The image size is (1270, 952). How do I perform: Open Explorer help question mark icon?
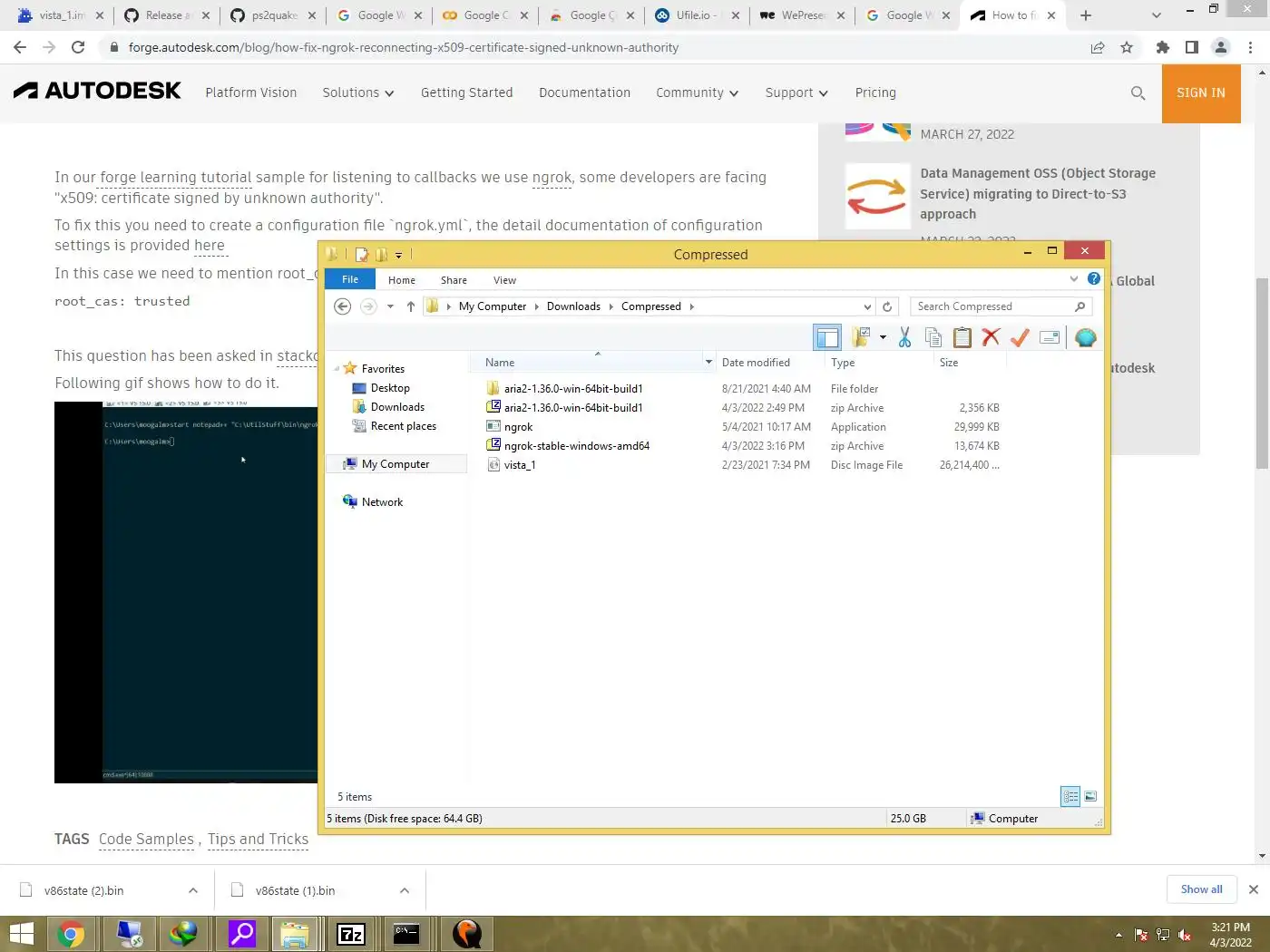(x=1094, y=278)
